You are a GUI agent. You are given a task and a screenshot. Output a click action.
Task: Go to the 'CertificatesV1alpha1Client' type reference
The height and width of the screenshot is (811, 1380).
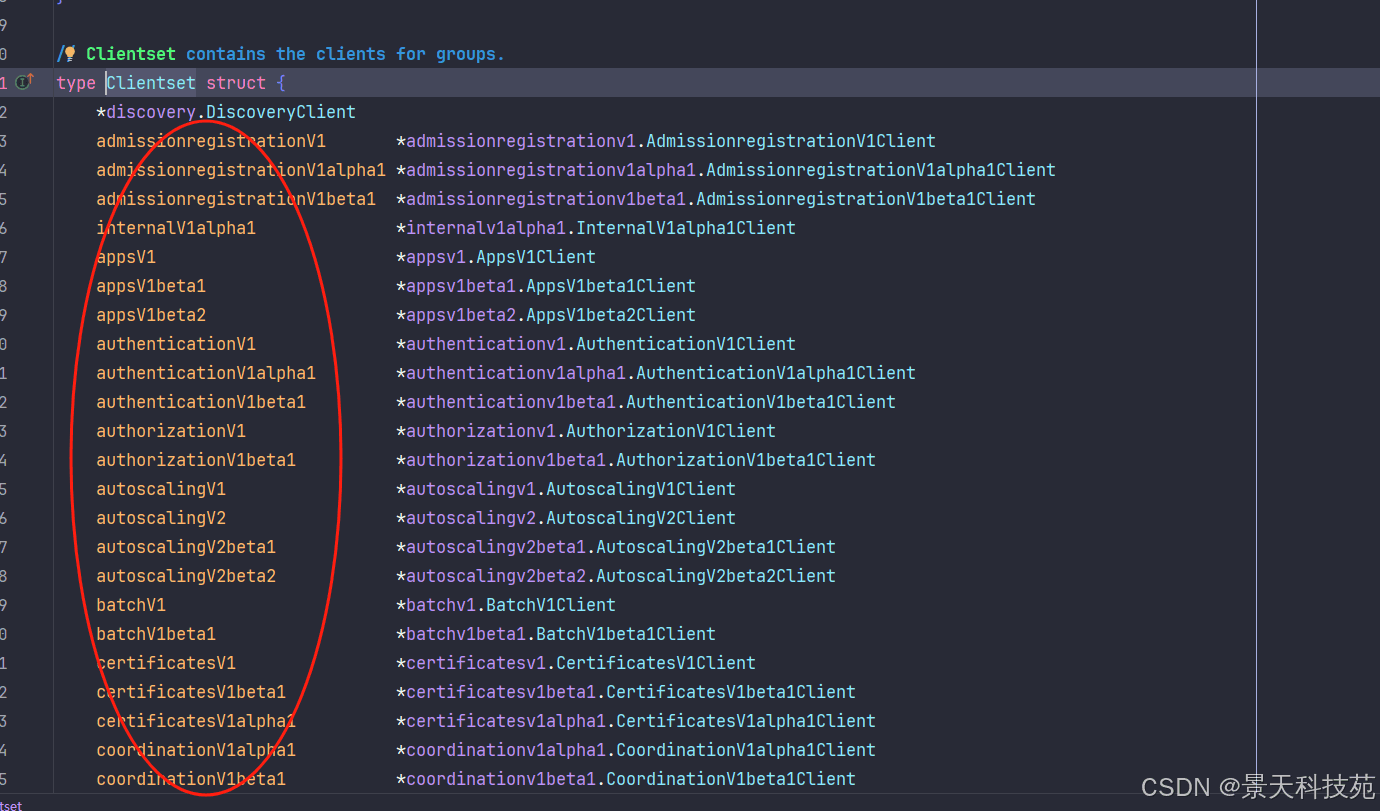pyautogui.click(x=746, y=721)
